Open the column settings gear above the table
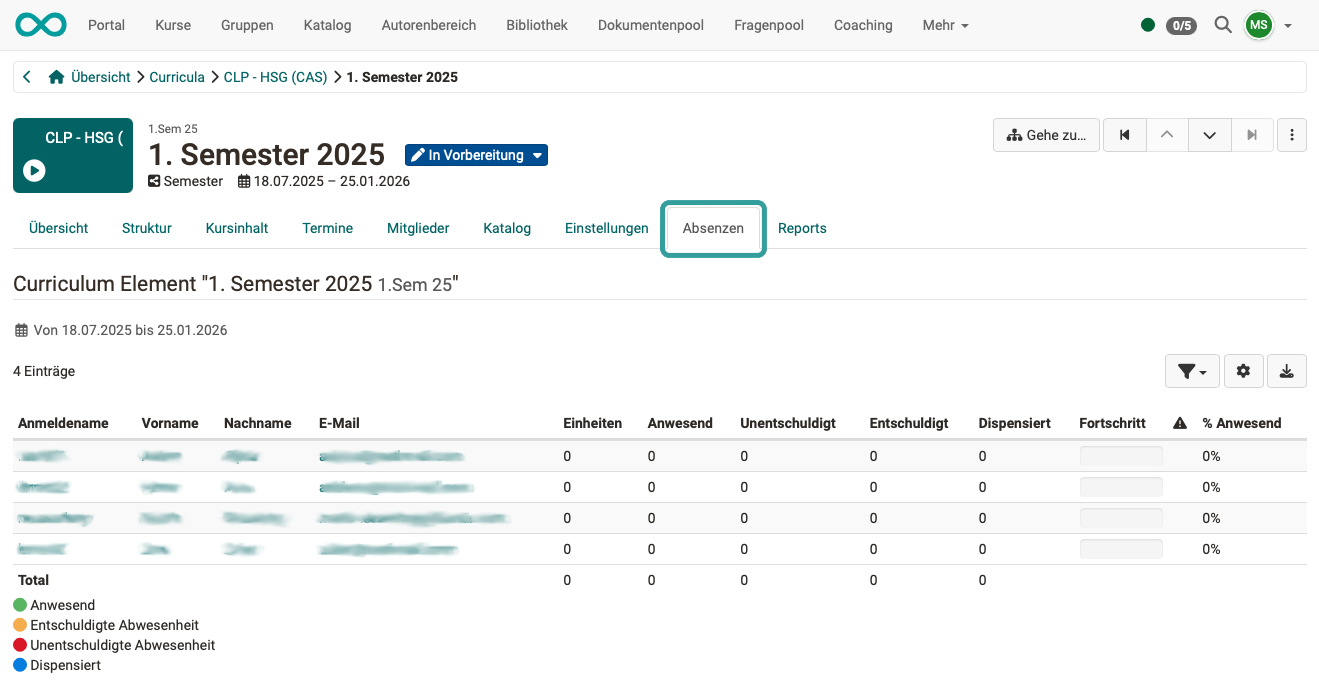This screenshot has height=689, width=1319. (1243, 370)
